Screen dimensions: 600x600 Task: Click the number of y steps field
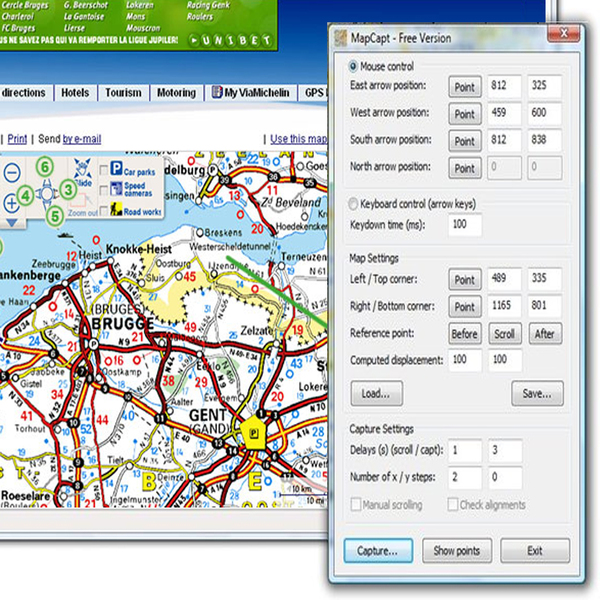click(x=505, y=478)
